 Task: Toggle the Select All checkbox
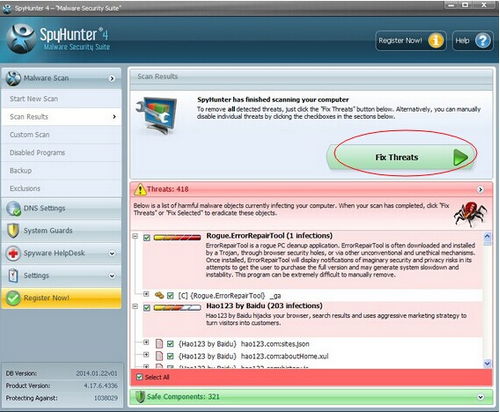(x=140, y=377)
